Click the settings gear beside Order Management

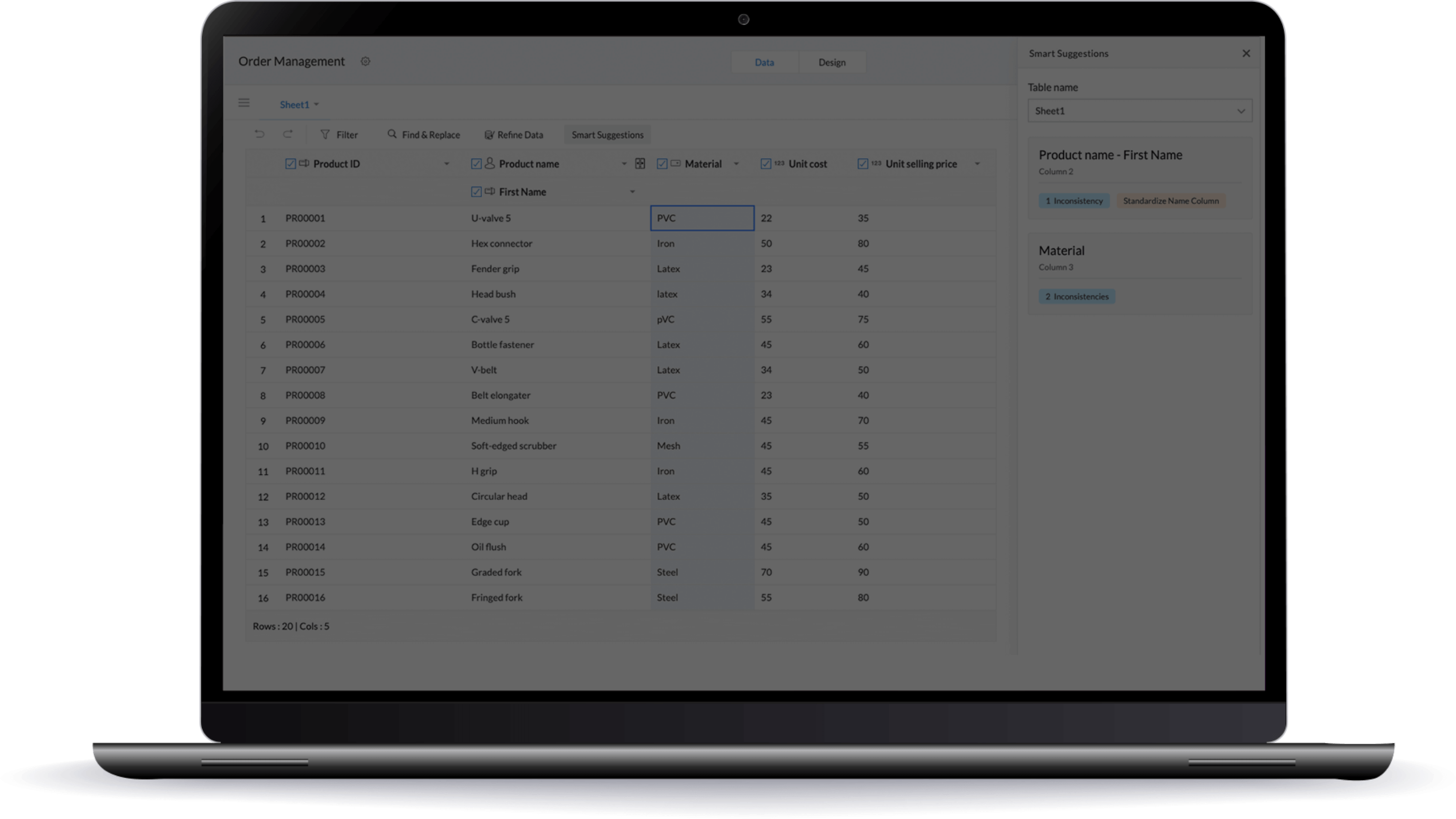click(365, 61)
